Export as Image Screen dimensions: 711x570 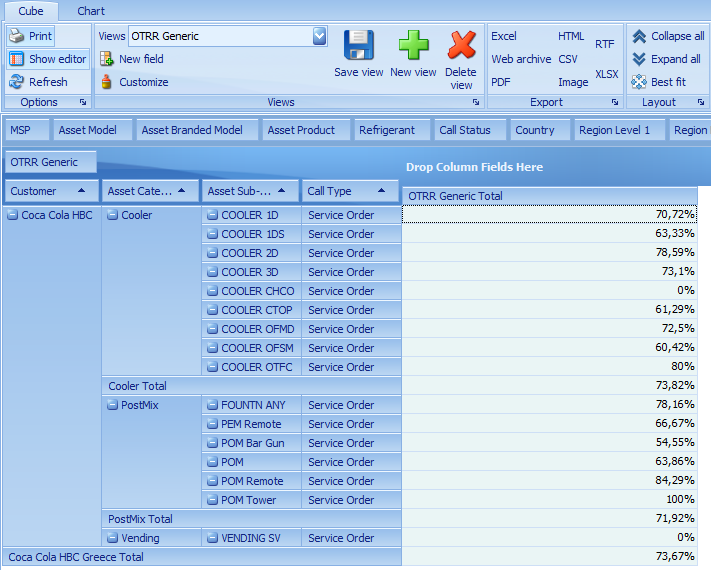(x=573, y=82)
